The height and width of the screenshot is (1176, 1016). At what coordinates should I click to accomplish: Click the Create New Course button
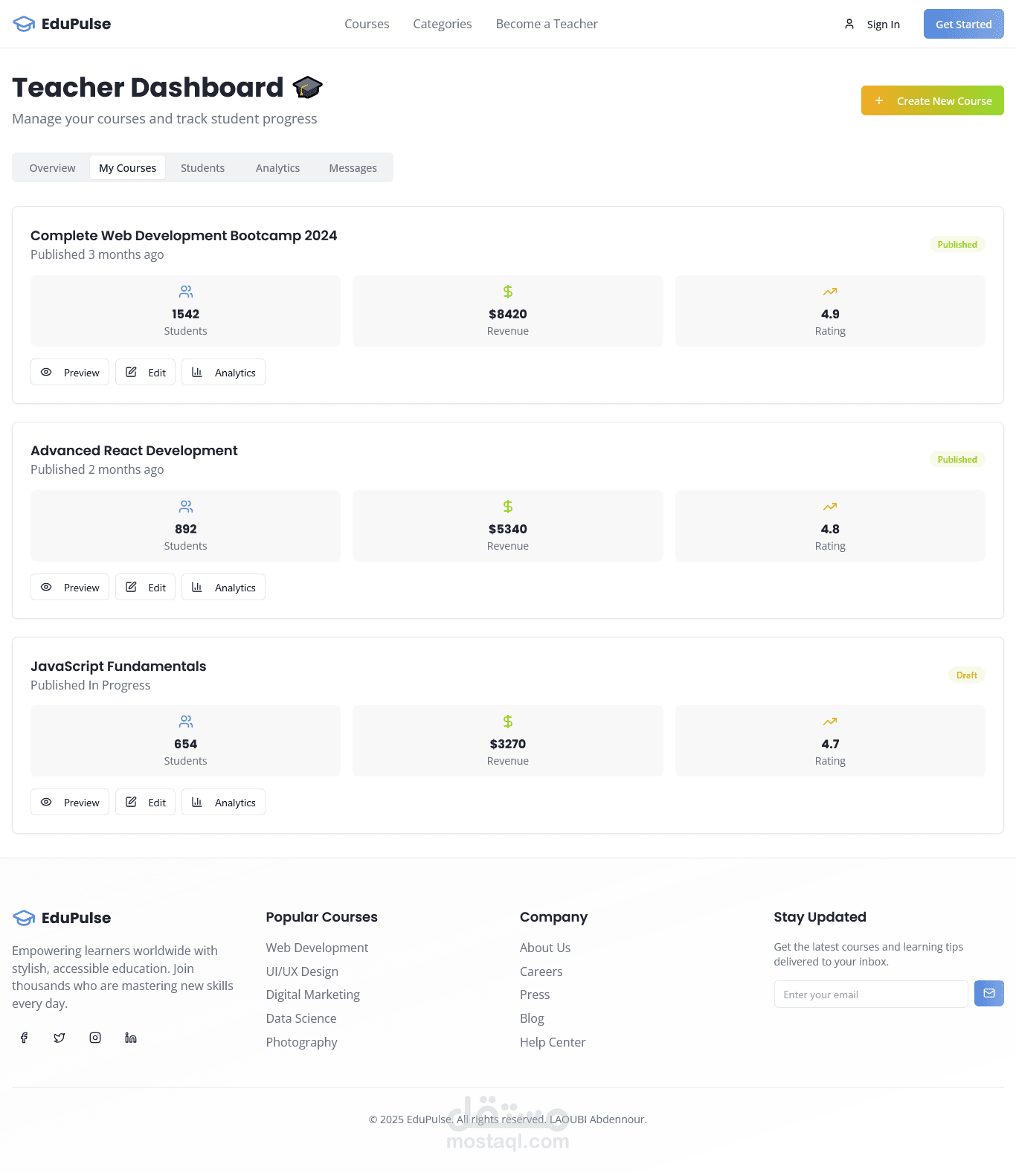(932, 100)
